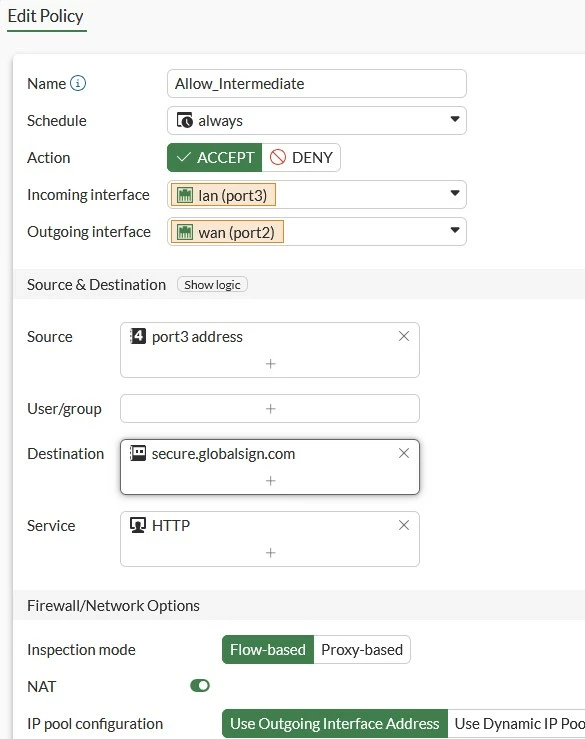
Task: Expand the Incoming interface dropdown arrow
Action: tap(454, 193)
